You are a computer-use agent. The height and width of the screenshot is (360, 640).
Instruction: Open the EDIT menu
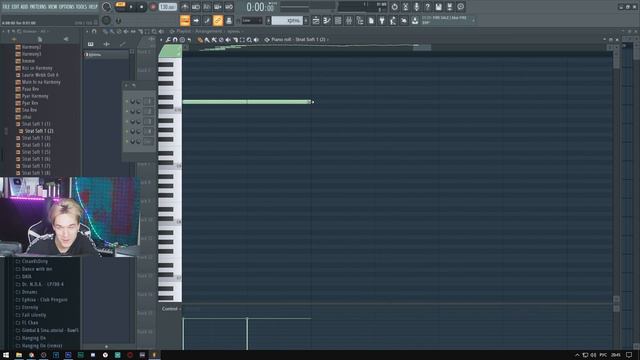point(16,7)
